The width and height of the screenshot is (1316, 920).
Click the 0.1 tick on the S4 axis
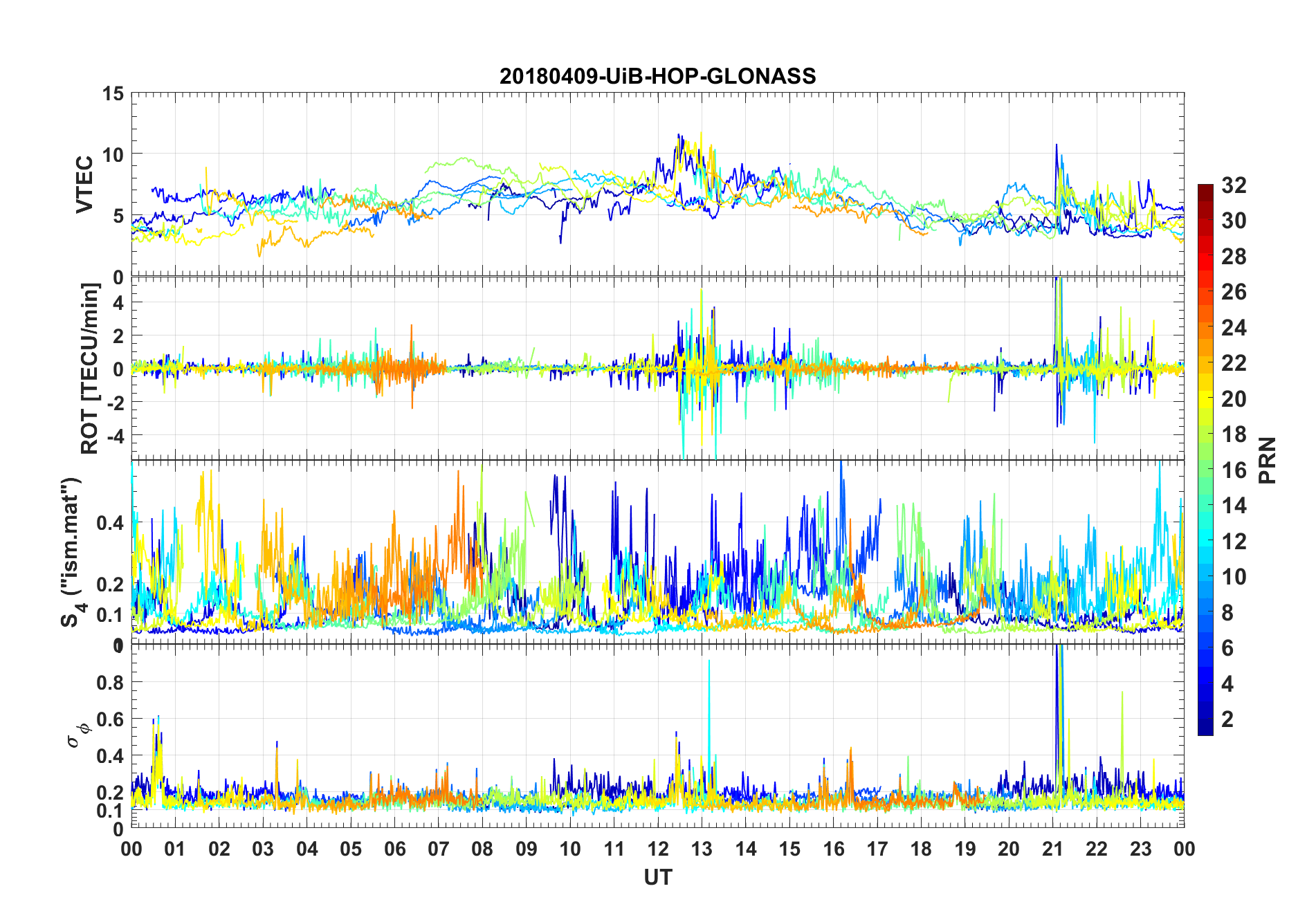click(110, 614)
